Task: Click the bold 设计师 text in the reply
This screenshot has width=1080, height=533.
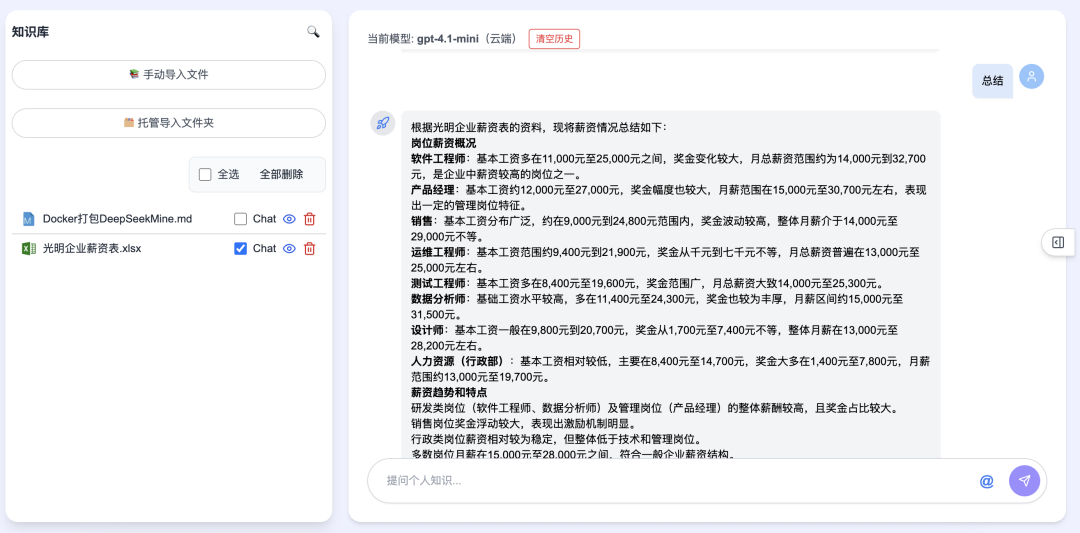Action: point(427,330)
